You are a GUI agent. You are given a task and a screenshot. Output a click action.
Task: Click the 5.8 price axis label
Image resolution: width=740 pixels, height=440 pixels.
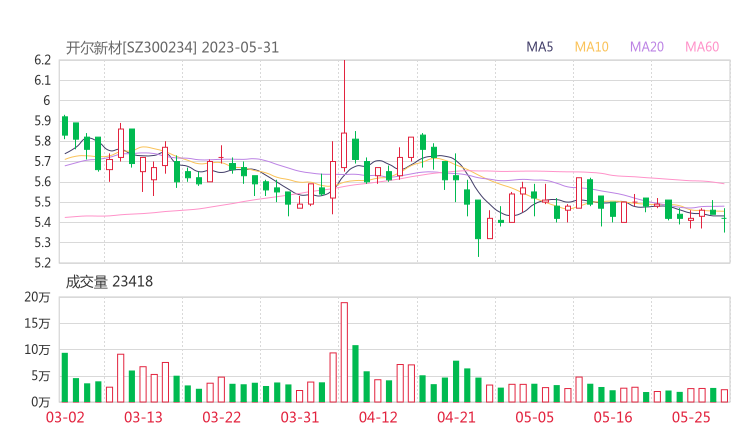point(42,141)
